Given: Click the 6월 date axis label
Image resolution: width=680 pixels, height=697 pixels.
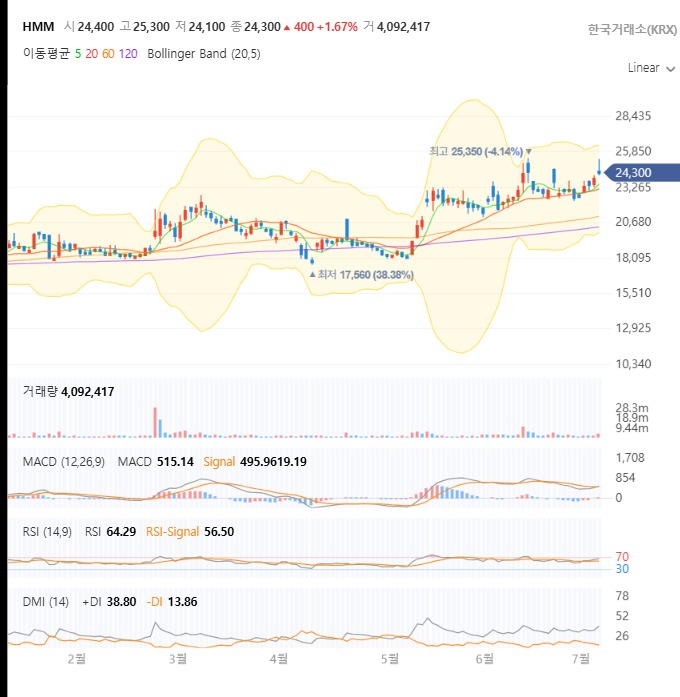Looking at the screenshot, I should click(x=484, y=659).
